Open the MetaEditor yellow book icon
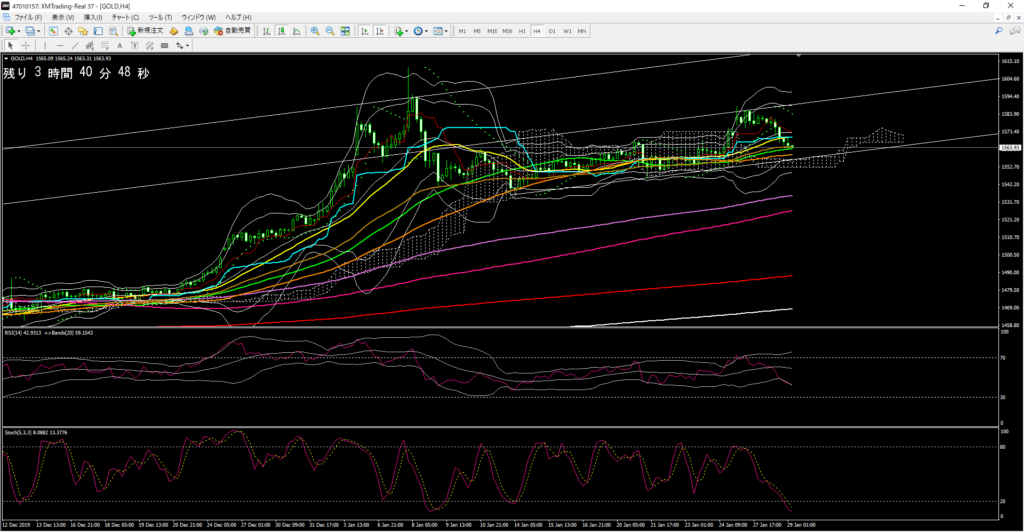 pyautogui.click(x=174, y=31)
